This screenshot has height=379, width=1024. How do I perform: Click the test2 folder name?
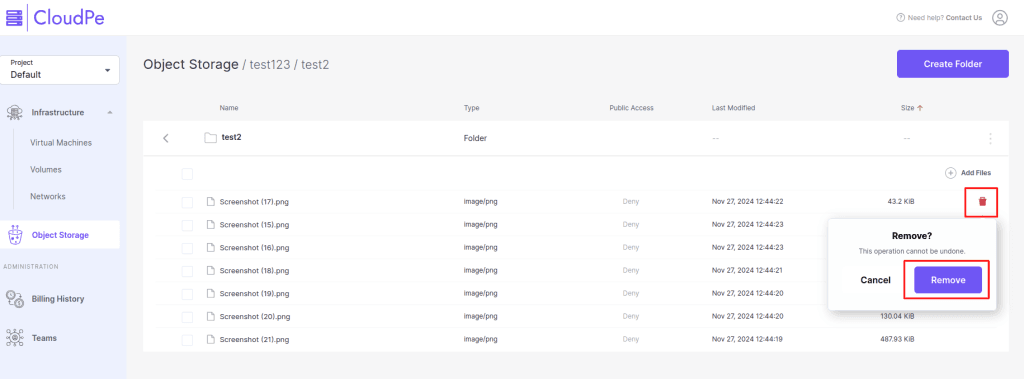point(232,137)
